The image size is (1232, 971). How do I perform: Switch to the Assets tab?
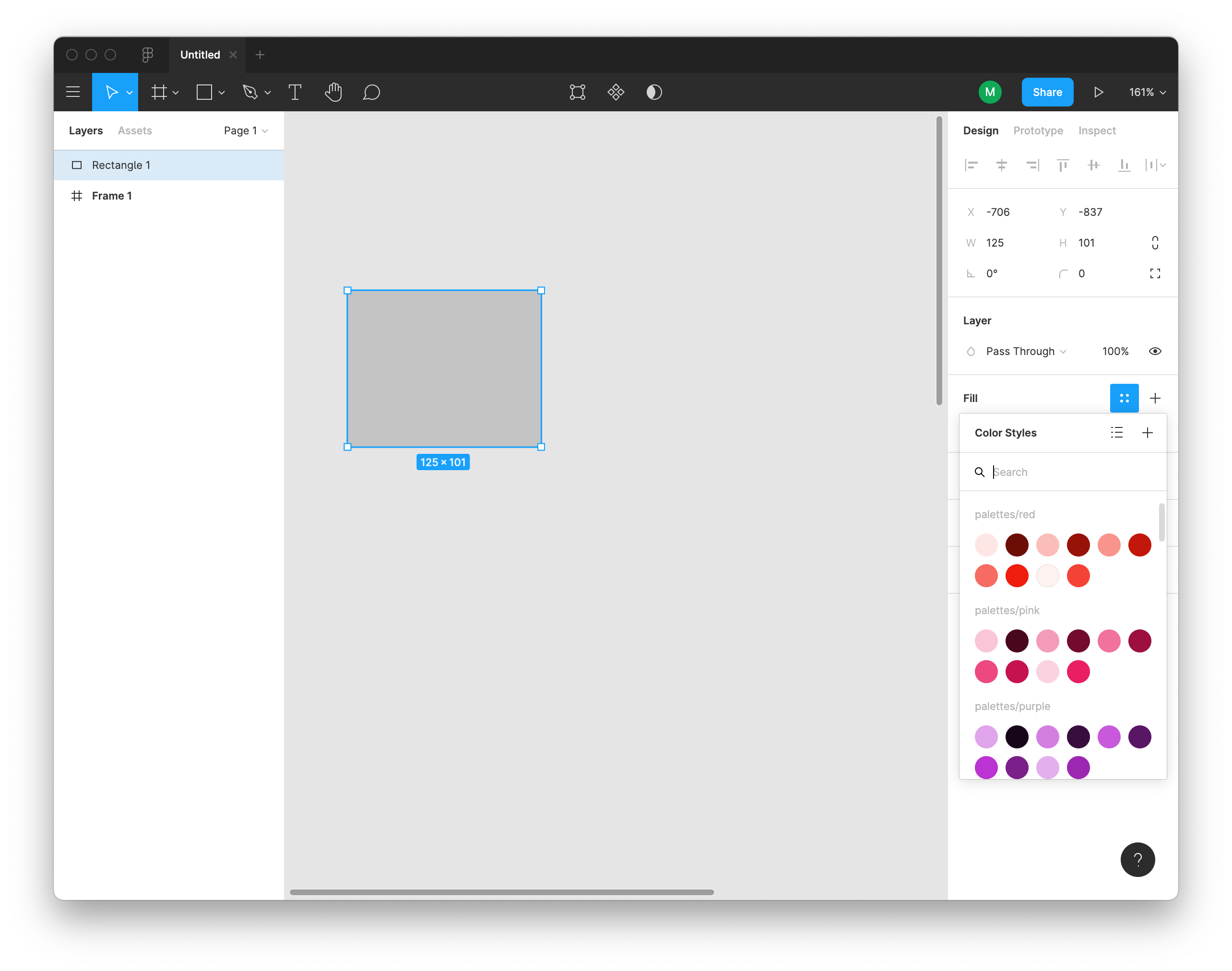click(135, 131)
